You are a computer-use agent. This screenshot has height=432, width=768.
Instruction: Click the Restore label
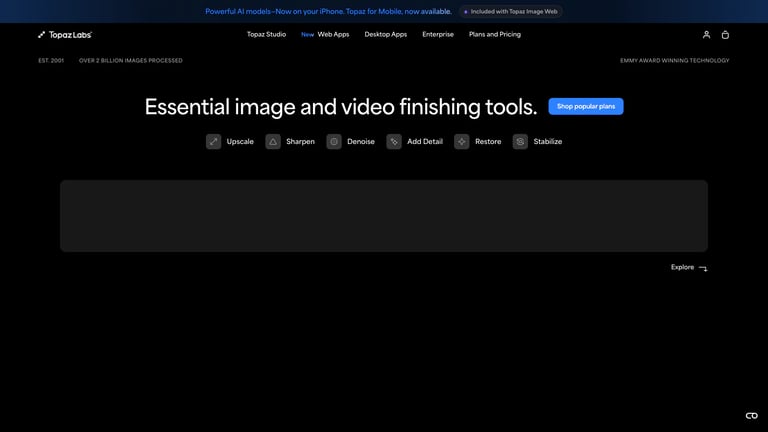pyautogui.click(x=488, y=142)
